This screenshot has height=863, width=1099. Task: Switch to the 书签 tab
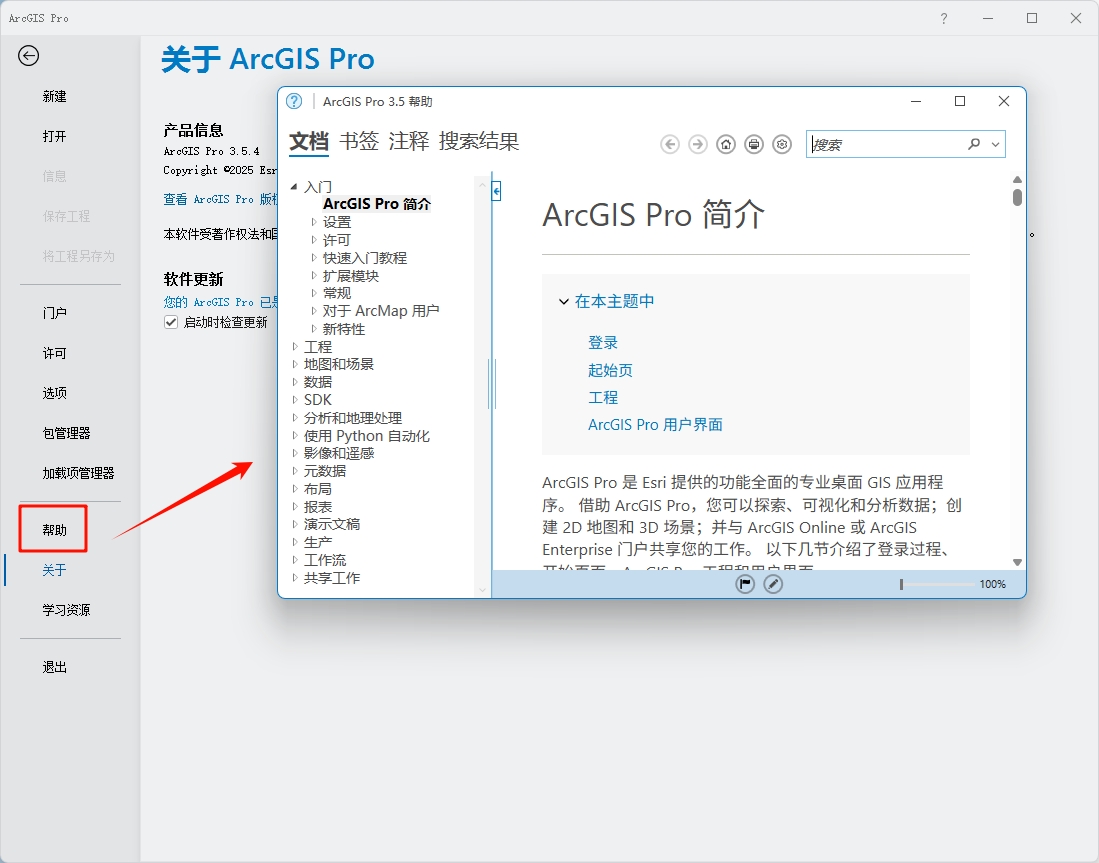click(358, 142)
